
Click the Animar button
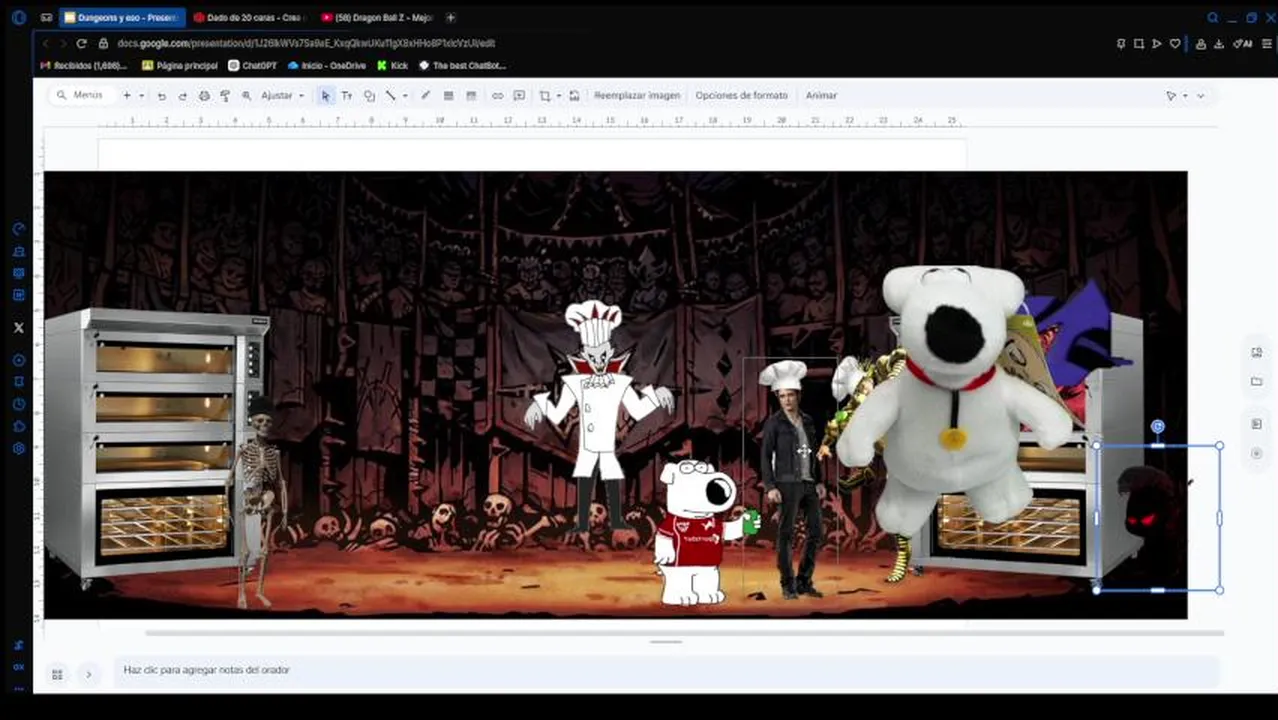pos(821,96)
